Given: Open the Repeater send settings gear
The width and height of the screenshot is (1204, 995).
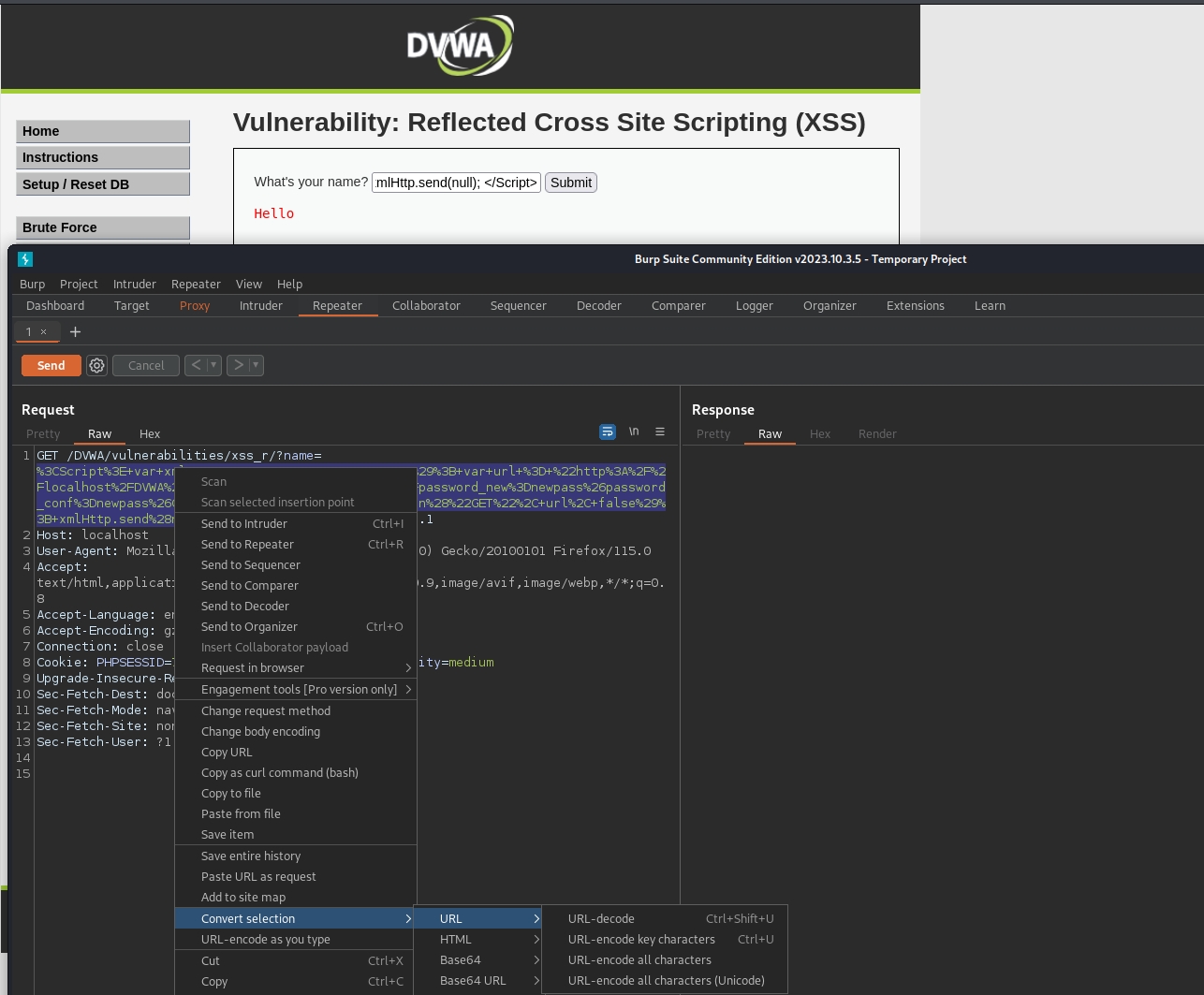Looking at the screenshot, I should tap(96, 365).
